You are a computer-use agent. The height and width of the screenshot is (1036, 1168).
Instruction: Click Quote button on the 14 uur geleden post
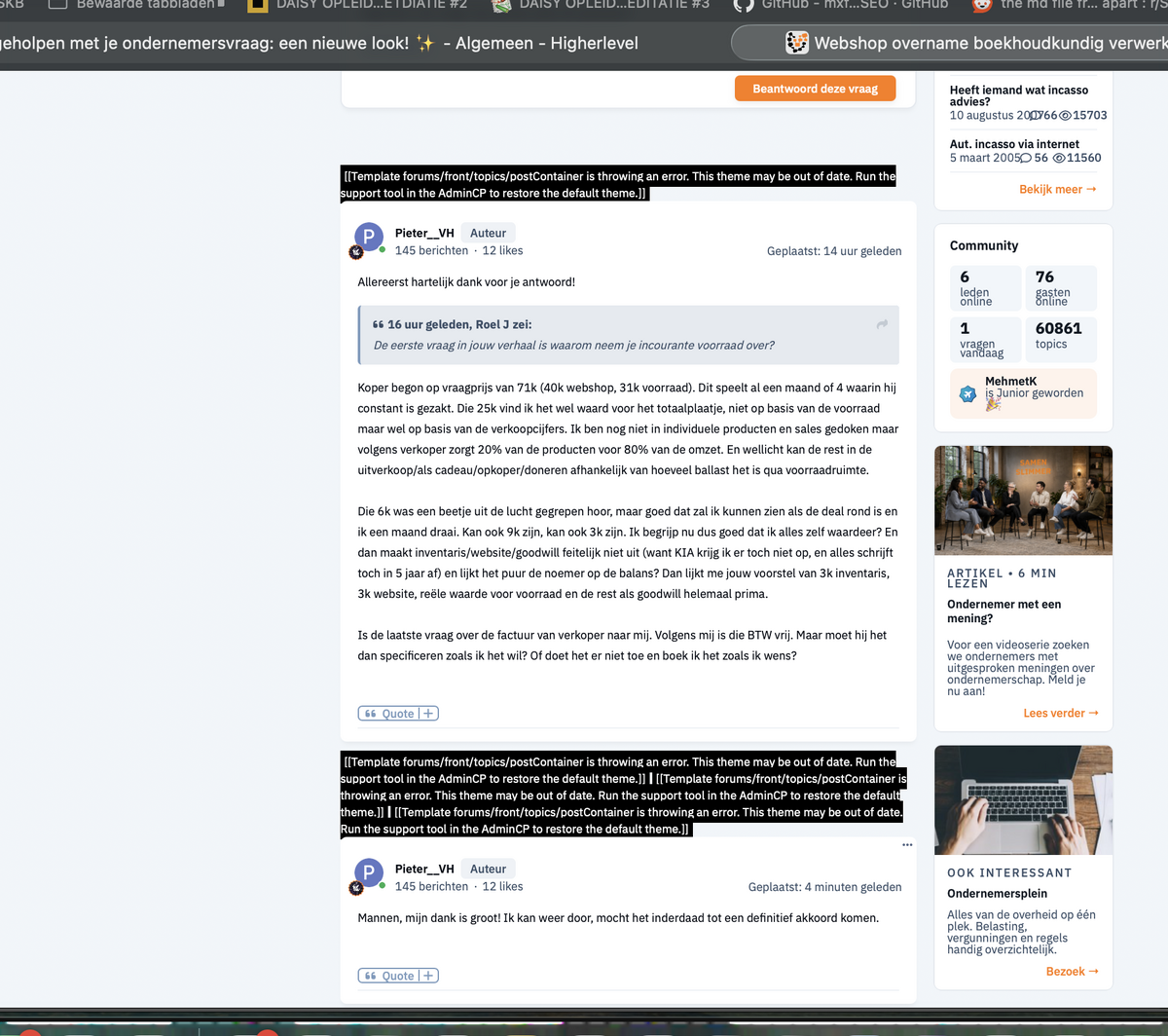click(388, 714)
